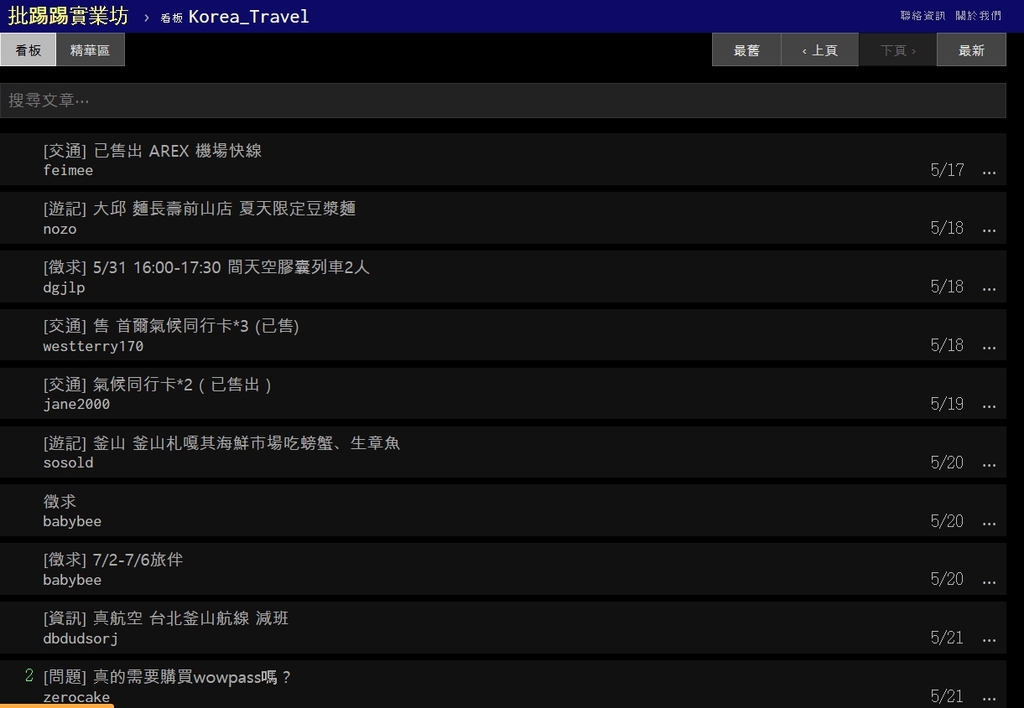Click author name westterry170
This screenshot has width=1024, height=708.
(x=93, y=346)
